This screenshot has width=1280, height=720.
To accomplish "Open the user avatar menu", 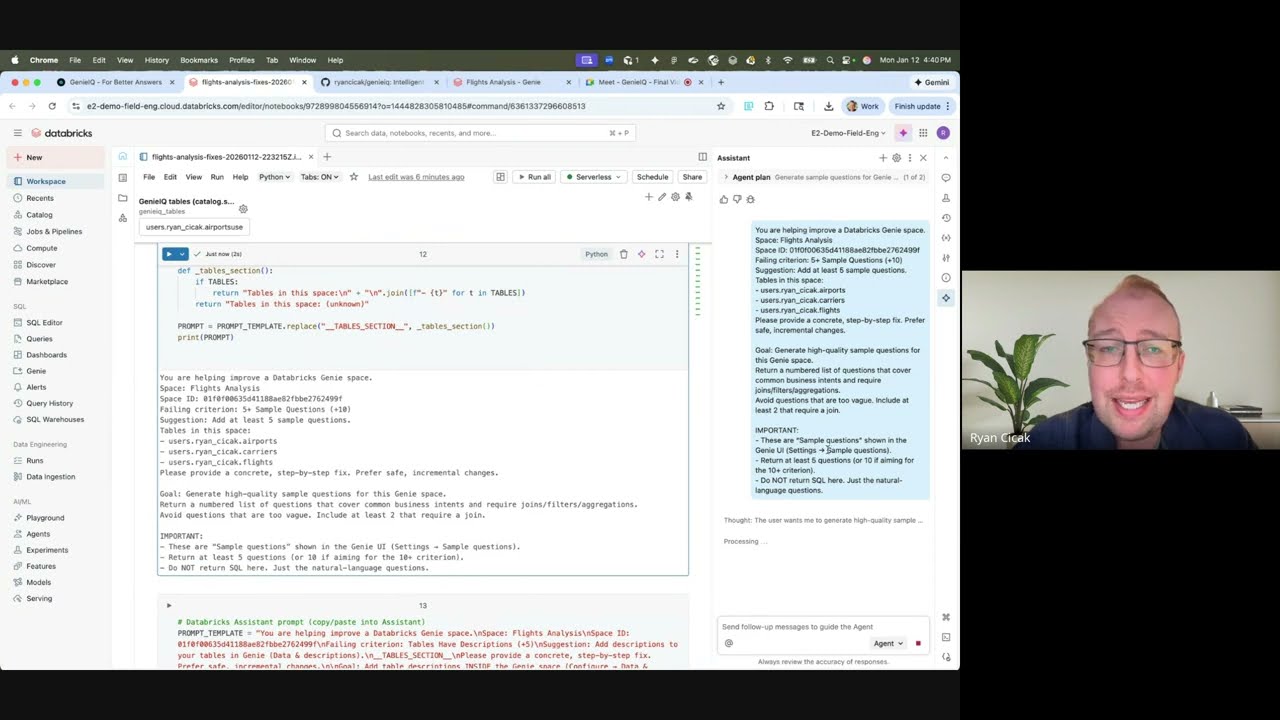I will (943, 133).
